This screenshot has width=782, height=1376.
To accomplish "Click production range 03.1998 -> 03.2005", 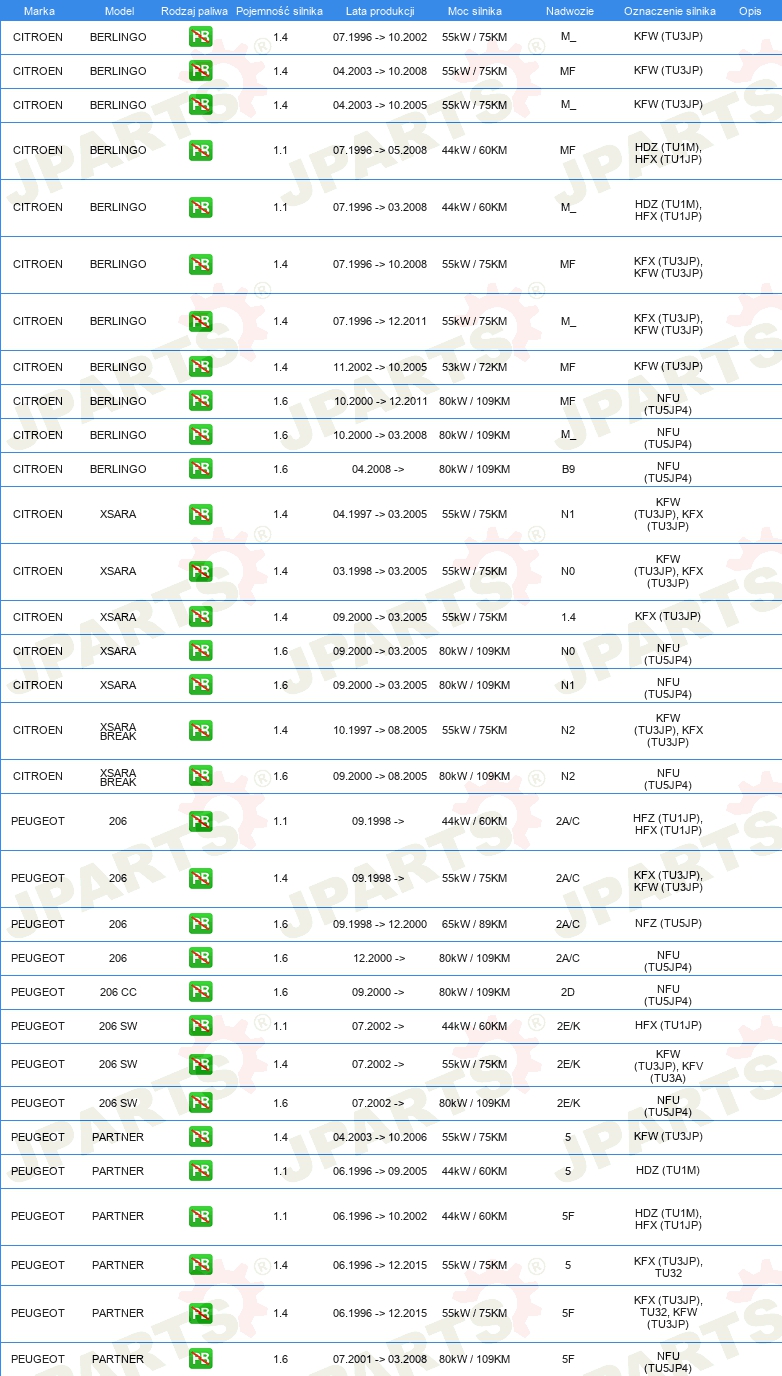I will pyautogui.click(x=379, y=572).
